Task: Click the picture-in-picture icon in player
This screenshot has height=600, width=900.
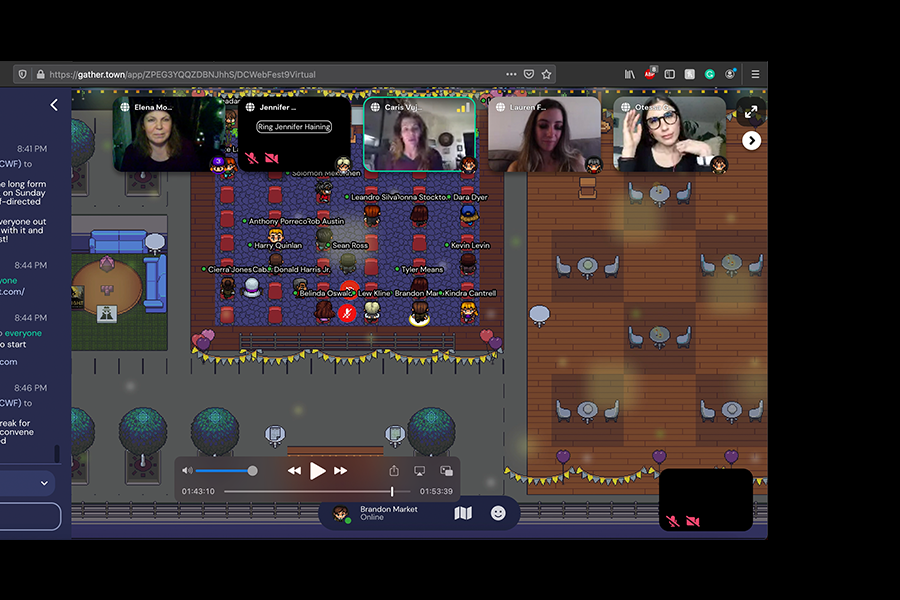Action: coord(446,471)
